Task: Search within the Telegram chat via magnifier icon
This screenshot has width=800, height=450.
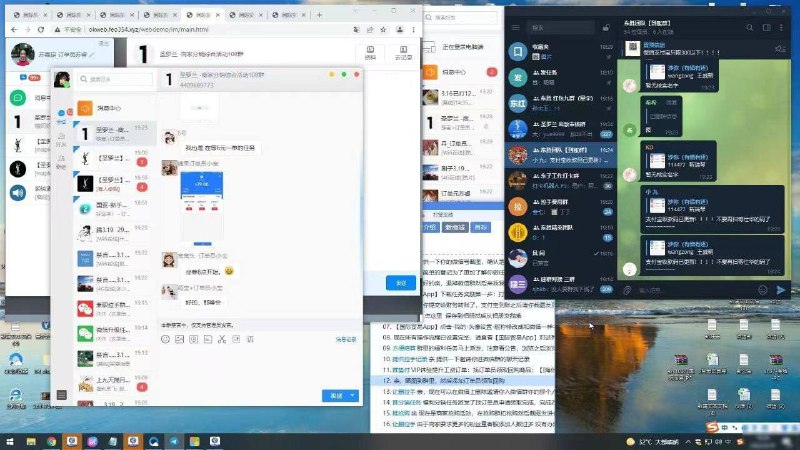Action: (x=749, y=28)
